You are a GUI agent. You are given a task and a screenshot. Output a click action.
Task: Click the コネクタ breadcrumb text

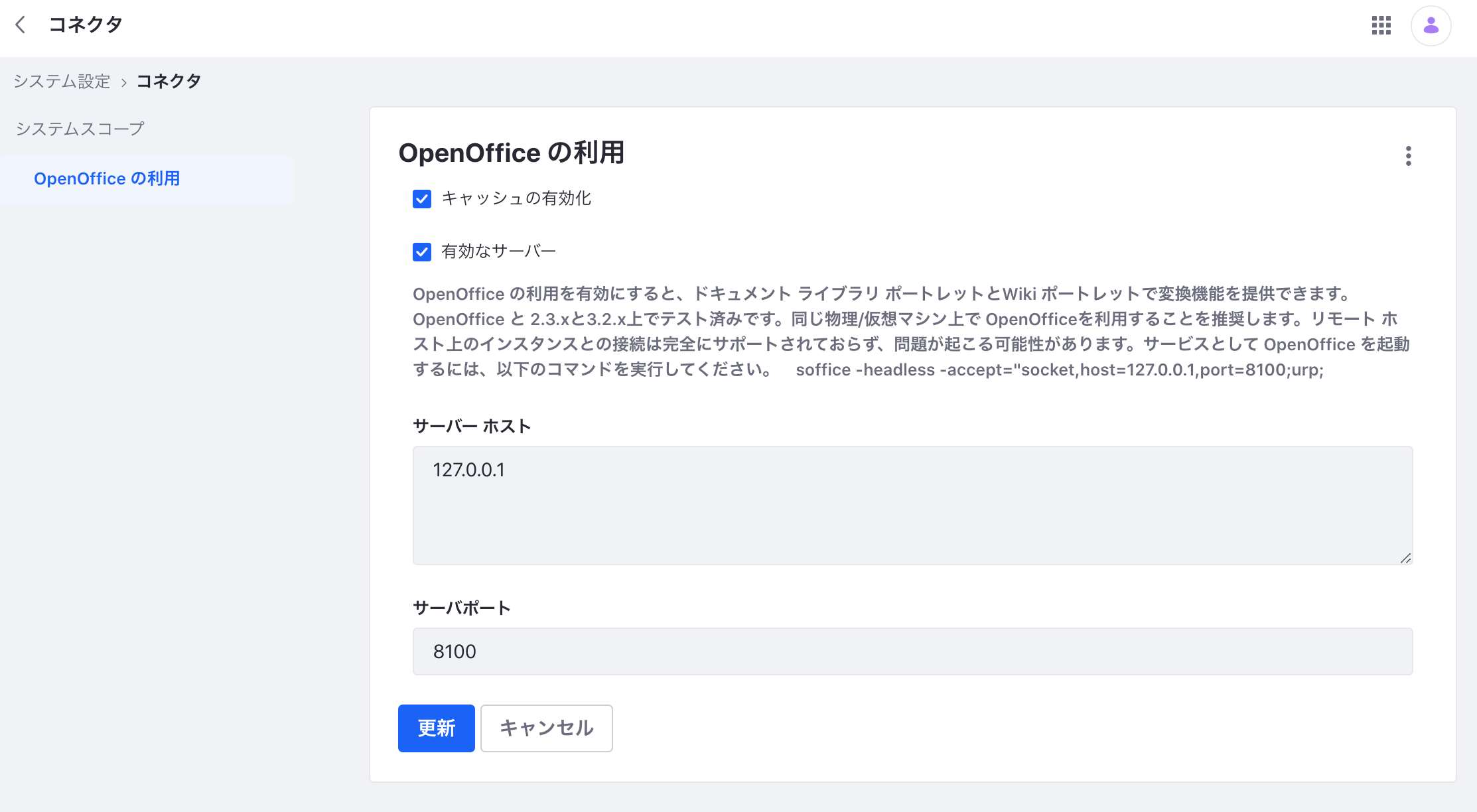click(169, 82)
